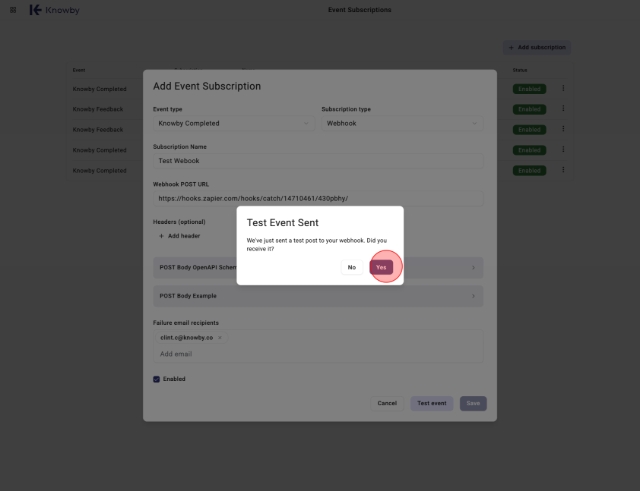Click the plus icon next to Add header
The width and height of the screenshot is (640, 491).
tap(161, 236)
